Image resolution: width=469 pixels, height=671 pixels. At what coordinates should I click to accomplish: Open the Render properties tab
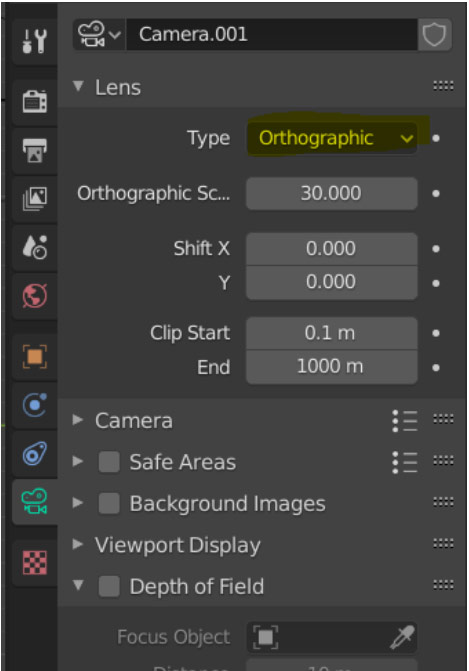pyautogui.click(x=35, y=101)
